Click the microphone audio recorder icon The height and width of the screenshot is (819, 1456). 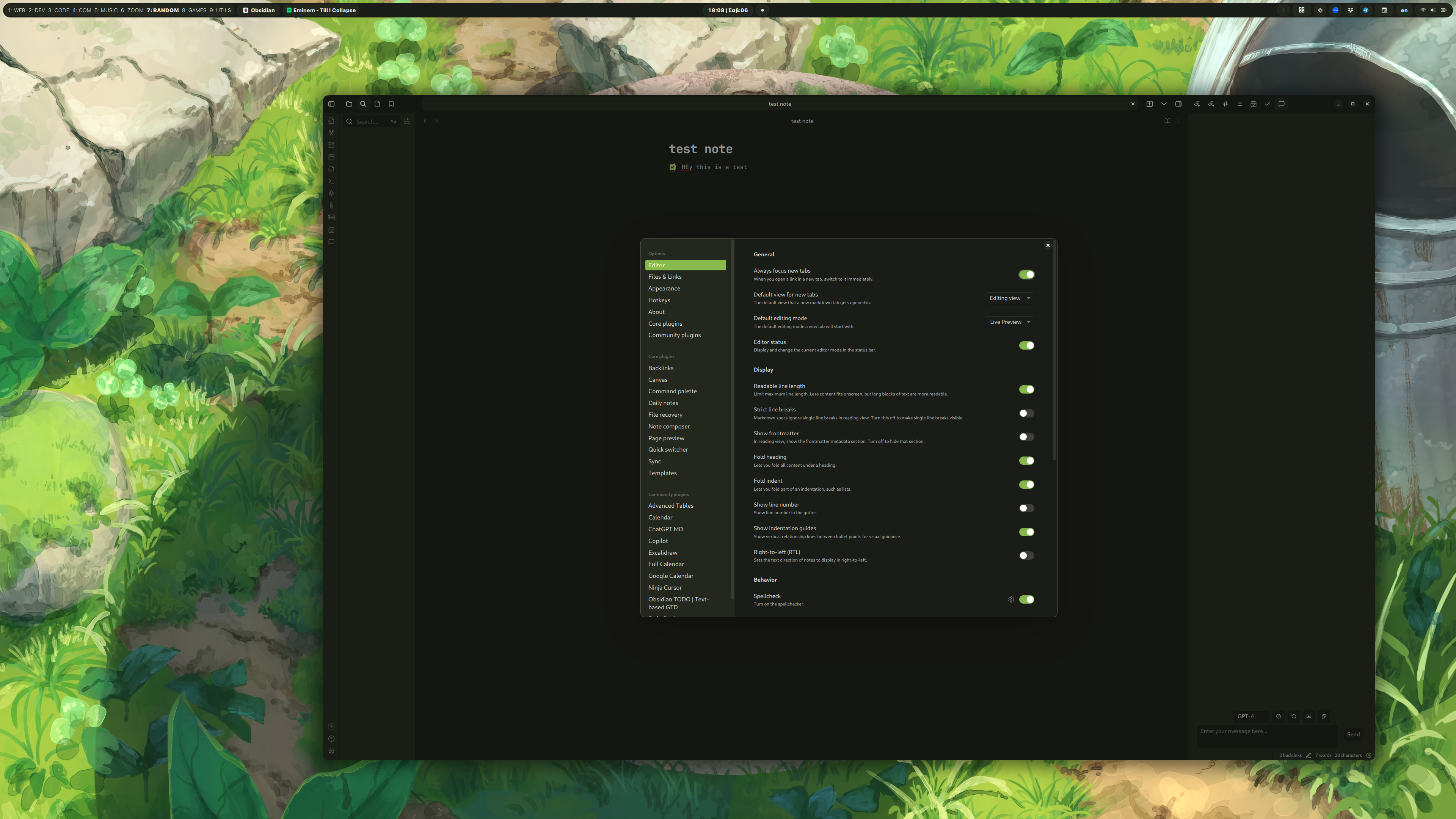click(331, 193)
